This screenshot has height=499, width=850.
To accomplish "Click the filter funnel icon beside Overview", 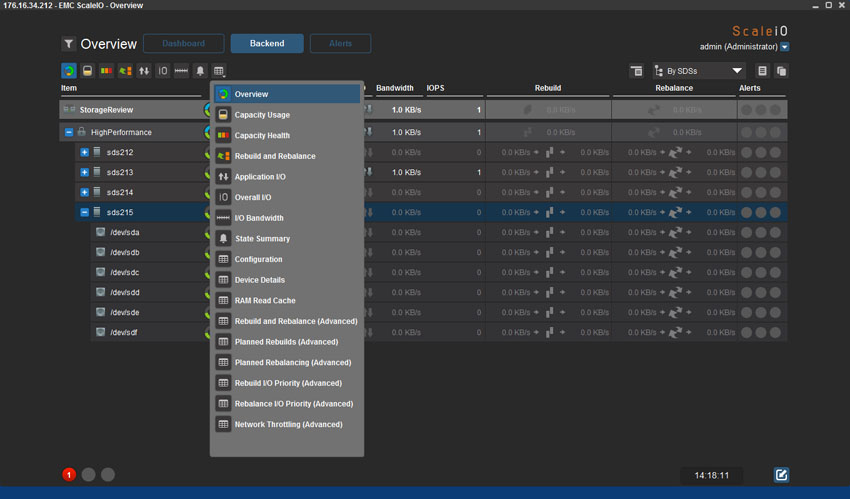I will (69, 44).
